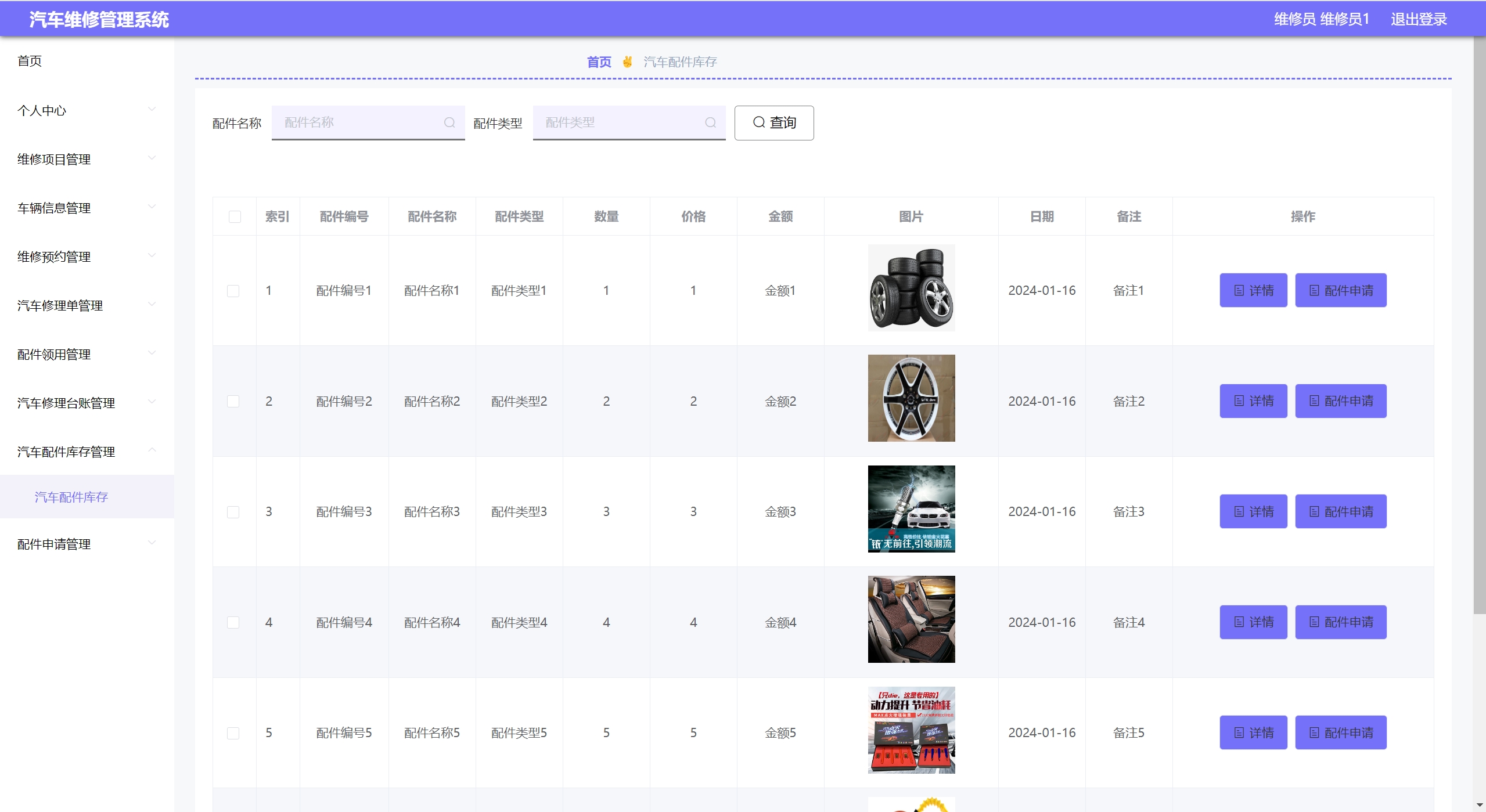
Task: Check the checkbox for row 1
Action: (x=233, y=291)
